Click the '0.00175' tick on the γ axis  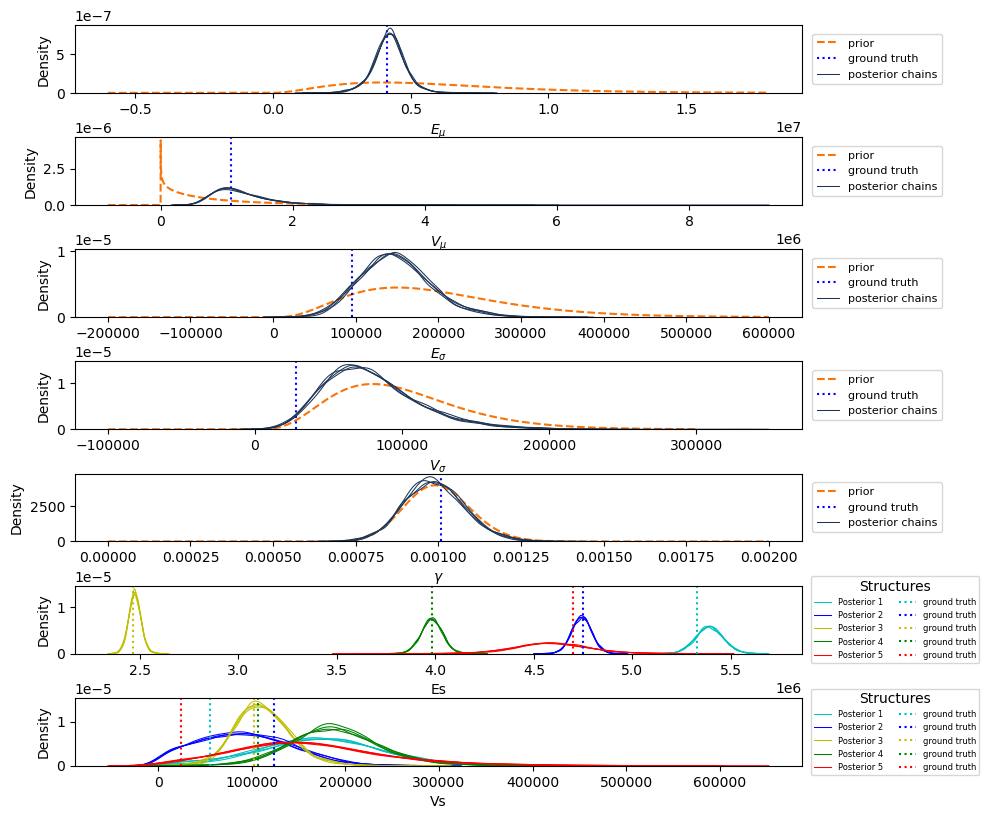[x=686, y=557]
